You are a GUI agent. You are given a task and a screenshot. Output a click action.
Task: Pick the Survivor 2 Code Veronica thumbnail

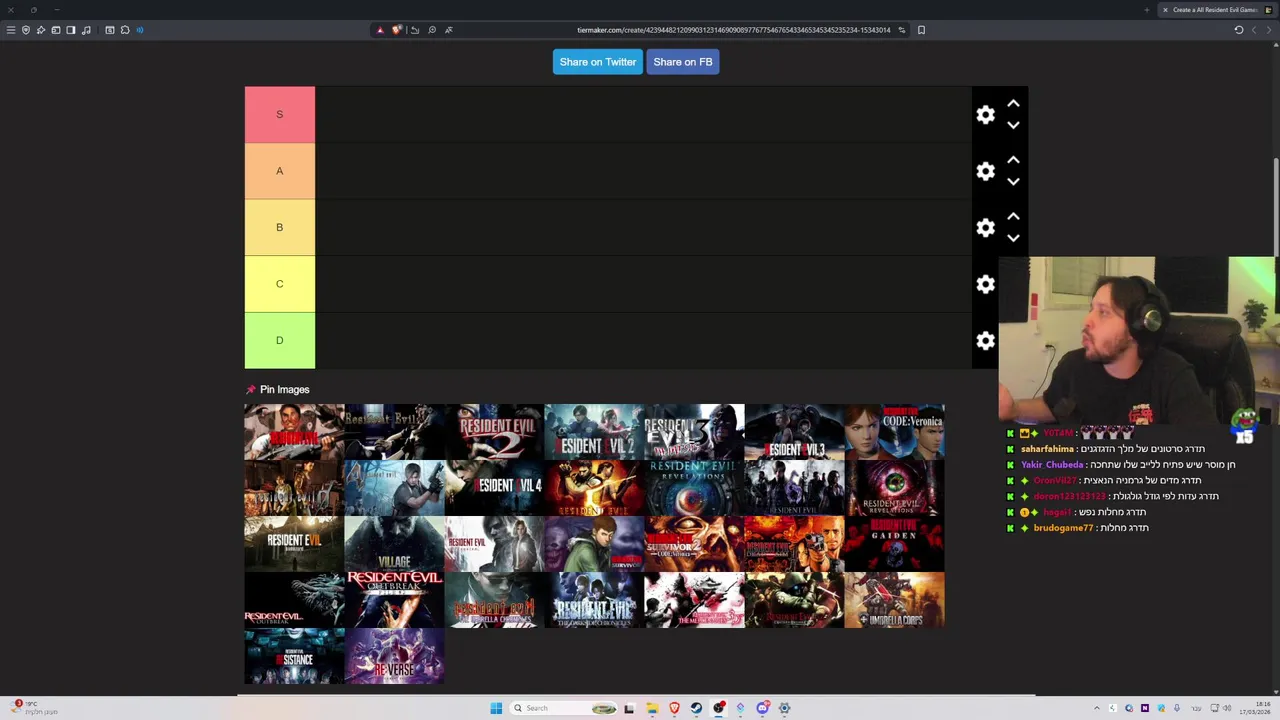(694, 544)
